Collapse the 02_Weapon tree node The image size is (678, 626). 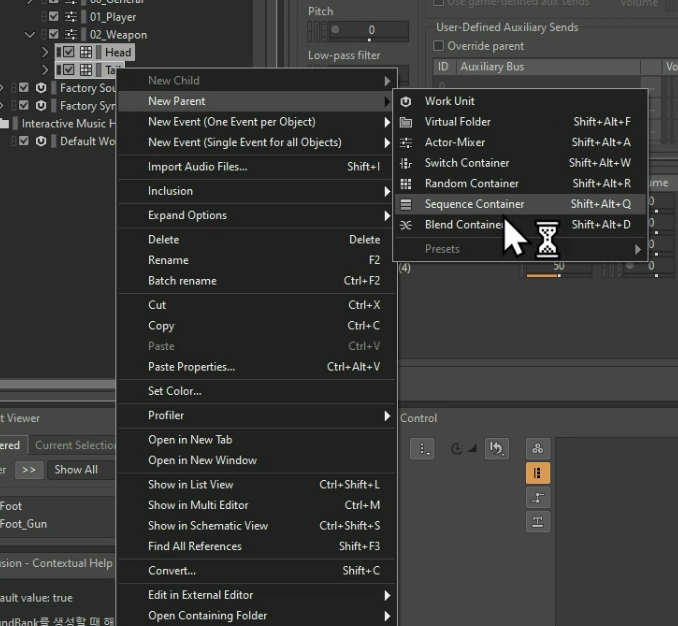(30, 34)
